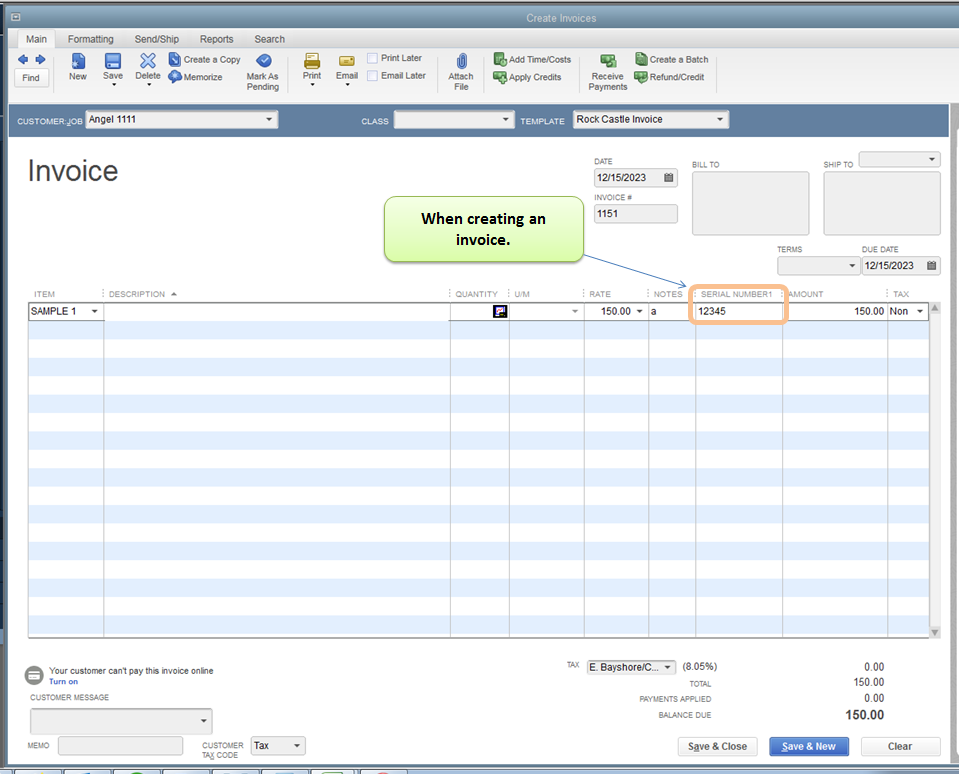Click Create a Batch
959x774 pixels.
click(672, 59)
